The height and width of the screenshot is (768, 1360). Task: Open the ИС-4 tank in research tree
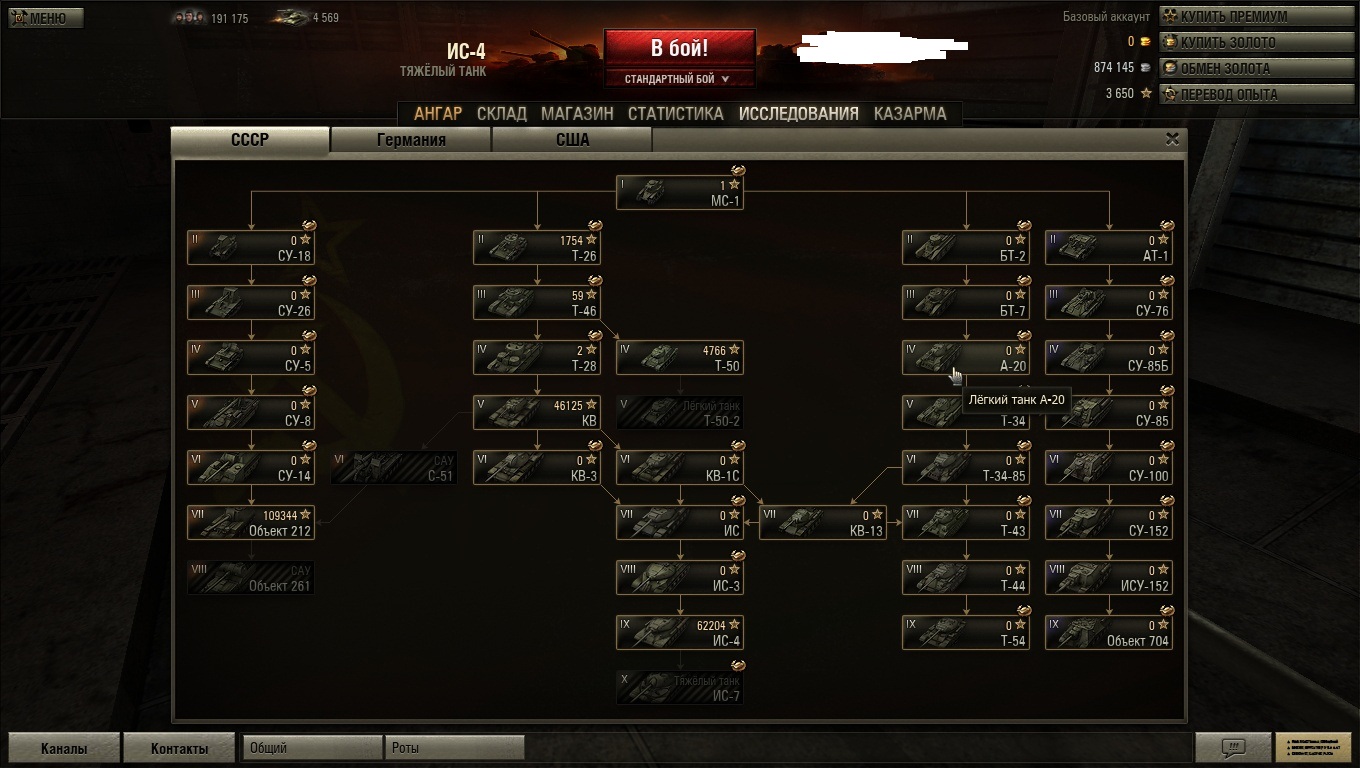tap(680, 632)
